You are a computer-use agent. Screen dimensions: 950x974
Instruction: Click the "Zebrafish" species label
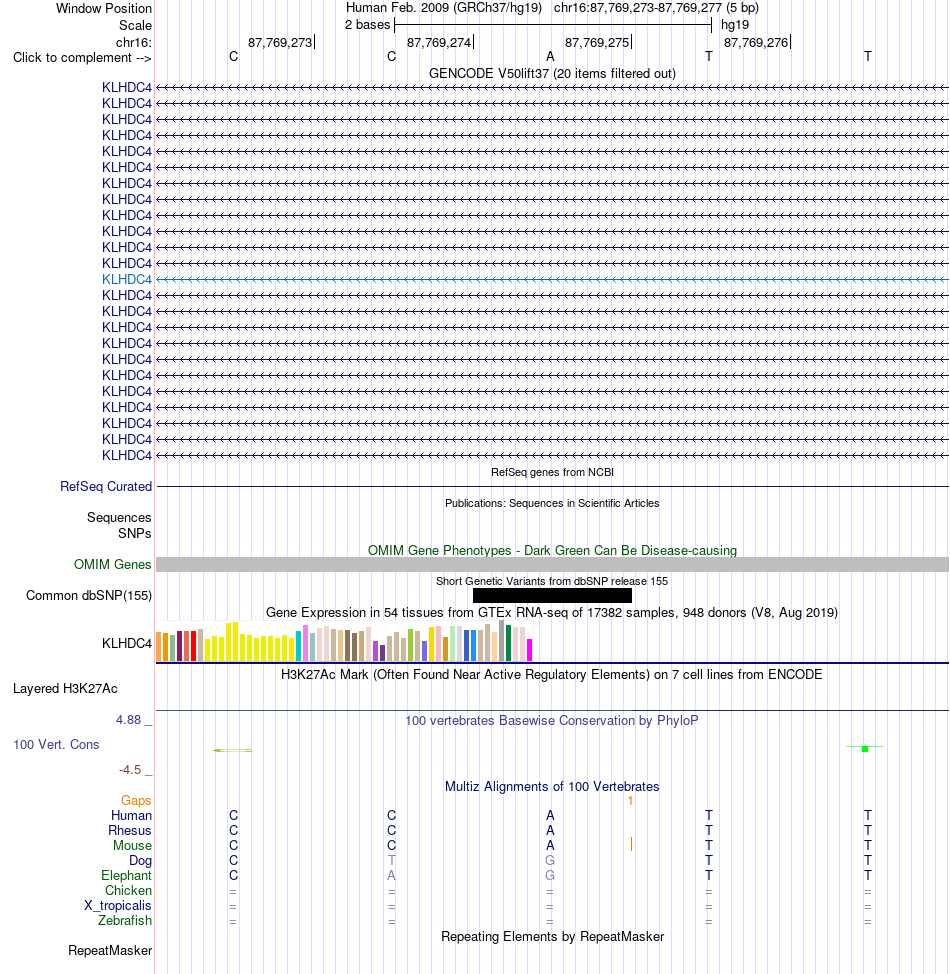124,921
